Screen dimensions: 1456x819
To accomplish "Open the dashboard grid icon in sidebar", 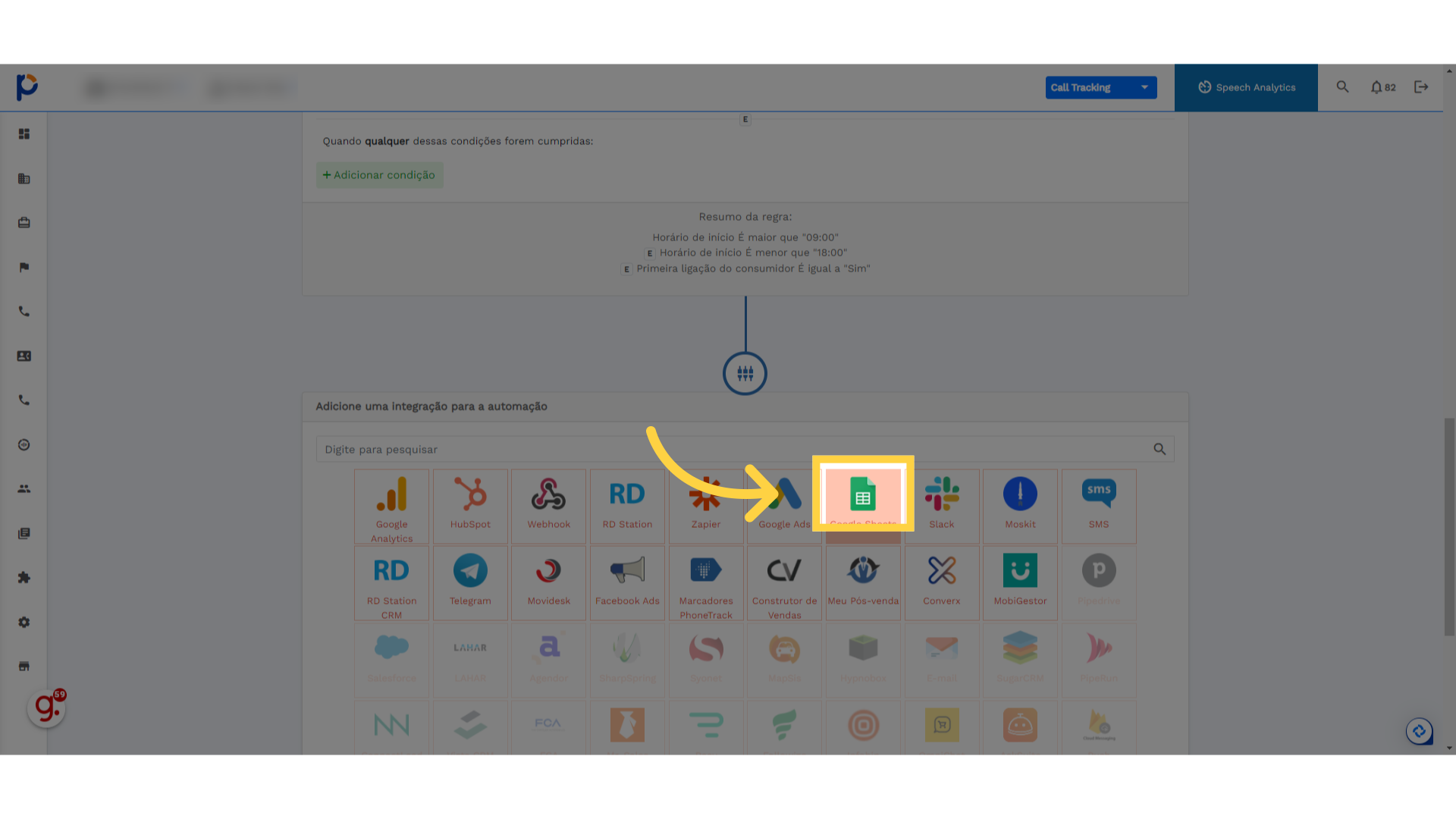I will point(24,134).
